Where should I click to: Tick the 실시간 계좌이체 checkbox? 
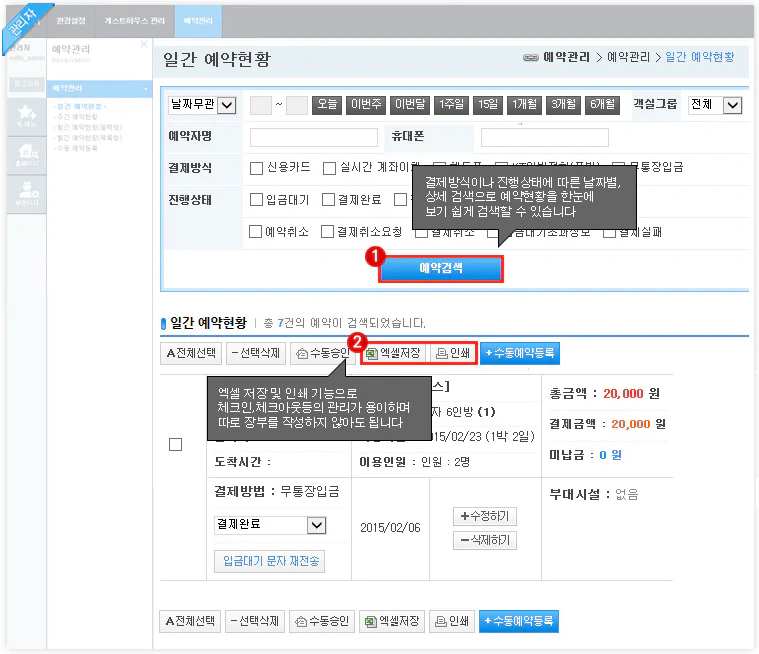pos(329,168)
